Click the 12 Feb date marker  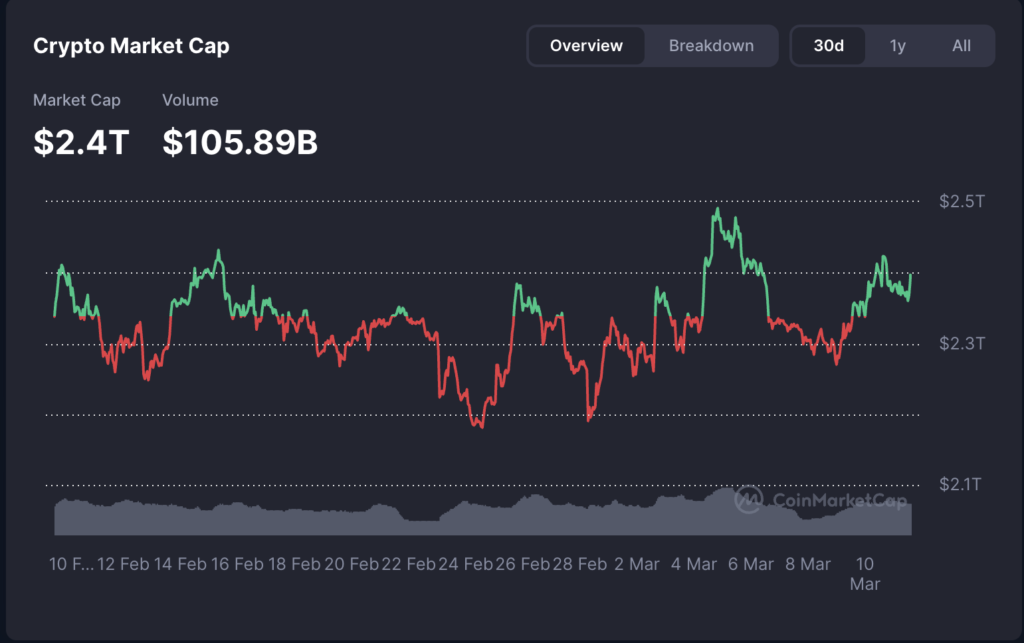[133, 564]
